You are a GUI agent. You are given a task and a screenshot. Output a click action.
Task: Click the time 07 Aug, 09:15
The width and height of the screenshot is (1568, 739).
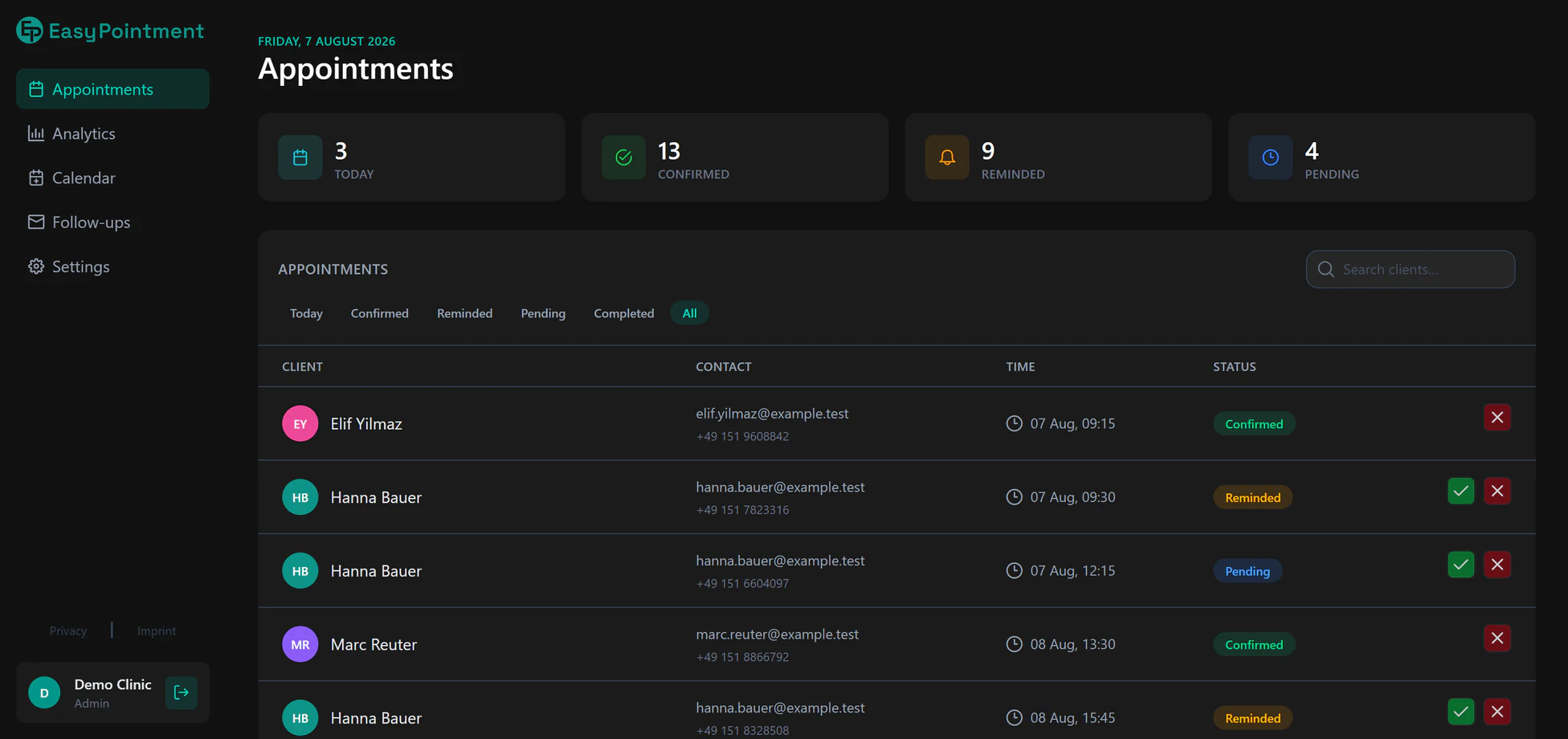tap(1072, 423)
